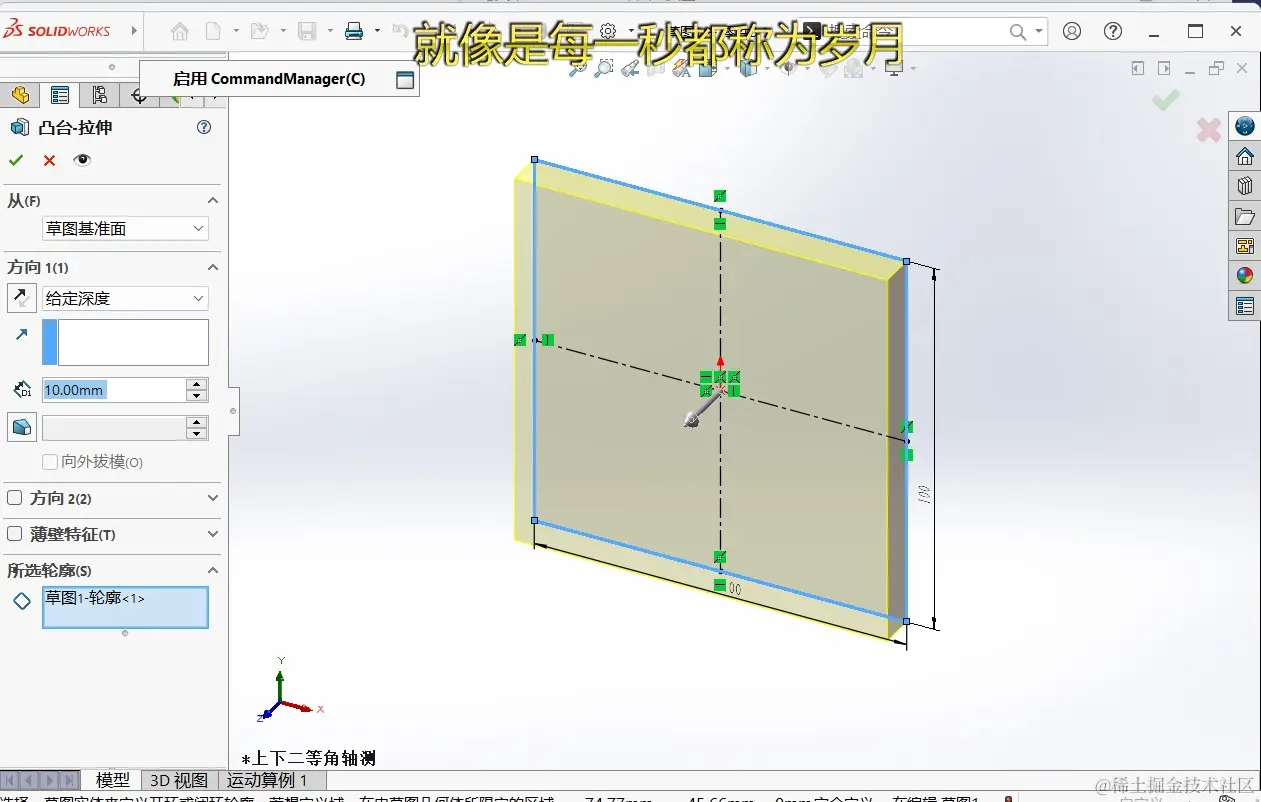Click the Previous View icon
The height and width of the screenshot is (802, 1261).
[630, 69]
